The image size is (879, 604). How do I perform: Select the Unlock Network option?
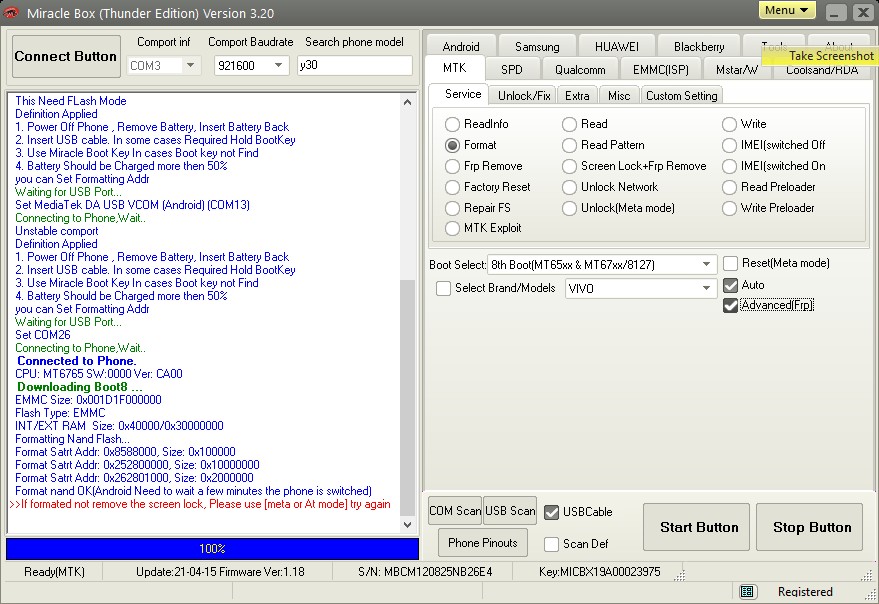coord(570,187)
